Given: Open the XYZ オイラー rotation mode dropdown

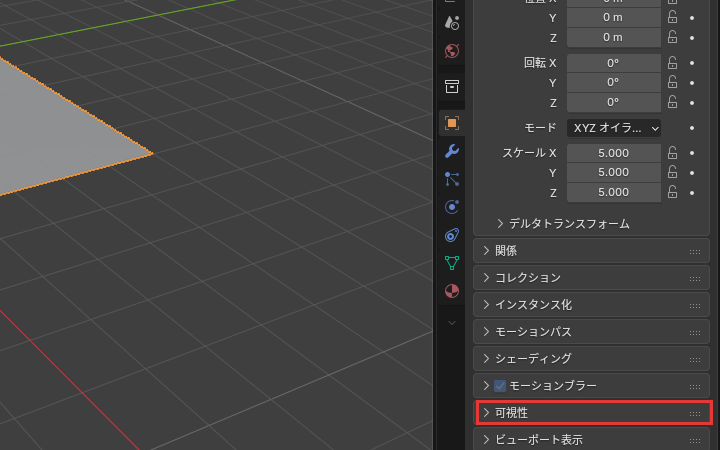Looking at the screenshot, I should point(614,128).
